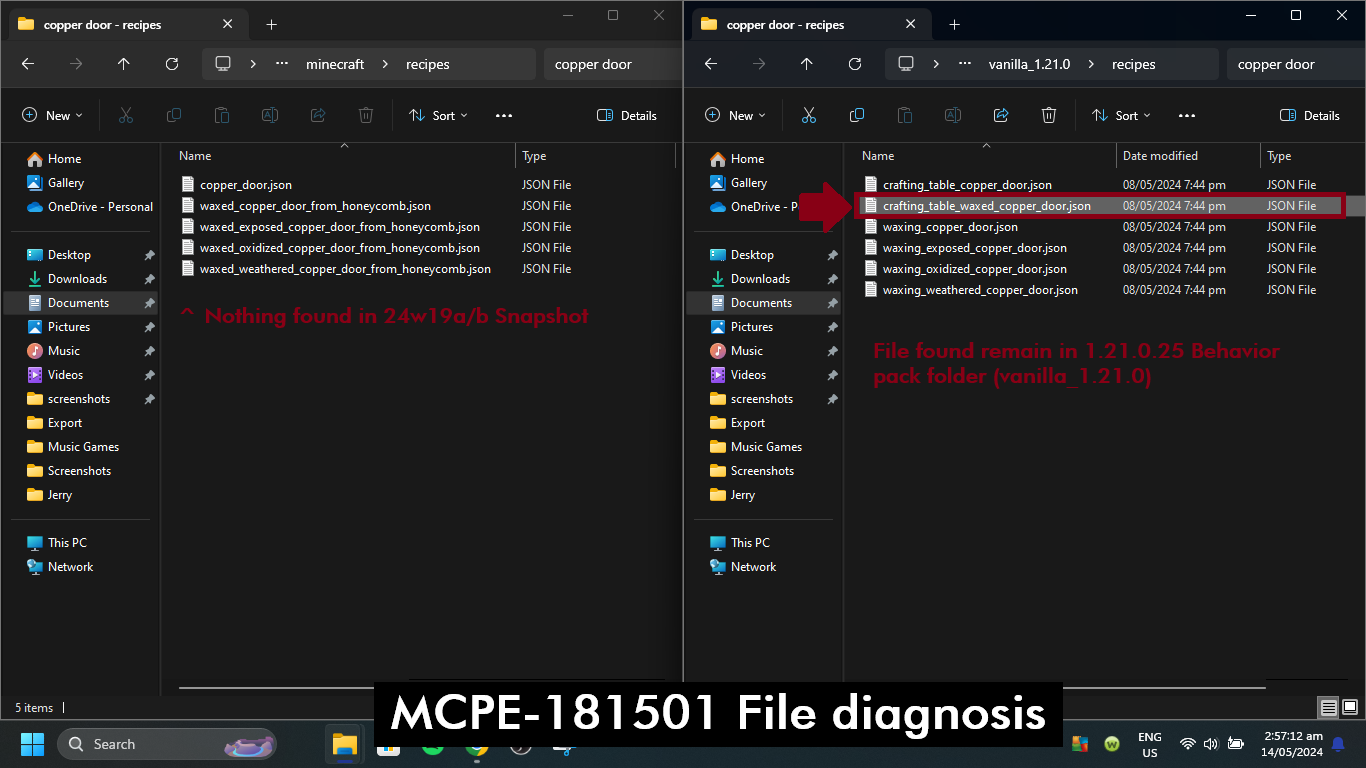Select the right window's copper door - recipes tab
Image resolution: width=1366 pixels, height=768 pixels.
(811, 25)
